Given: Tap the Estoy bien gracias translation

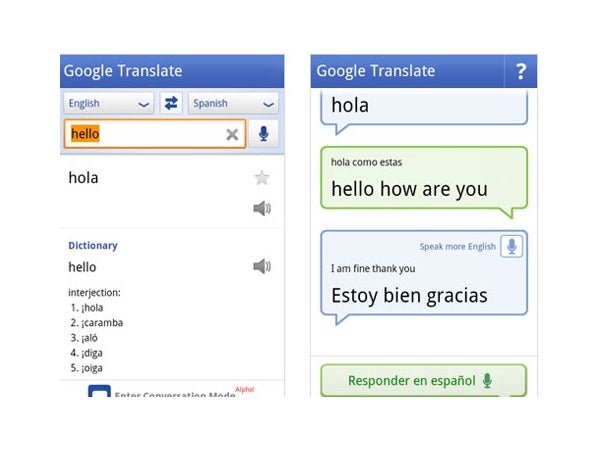Looking at the screenshot, I should (409, 295).
